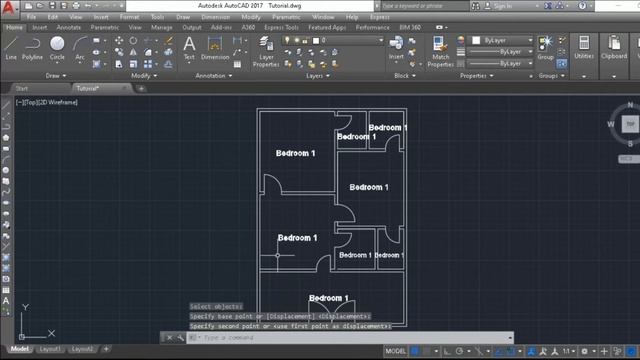
Task: Activate the Copy tool in Modify panel
Action: pyautogui.click(x=119, y=52)
